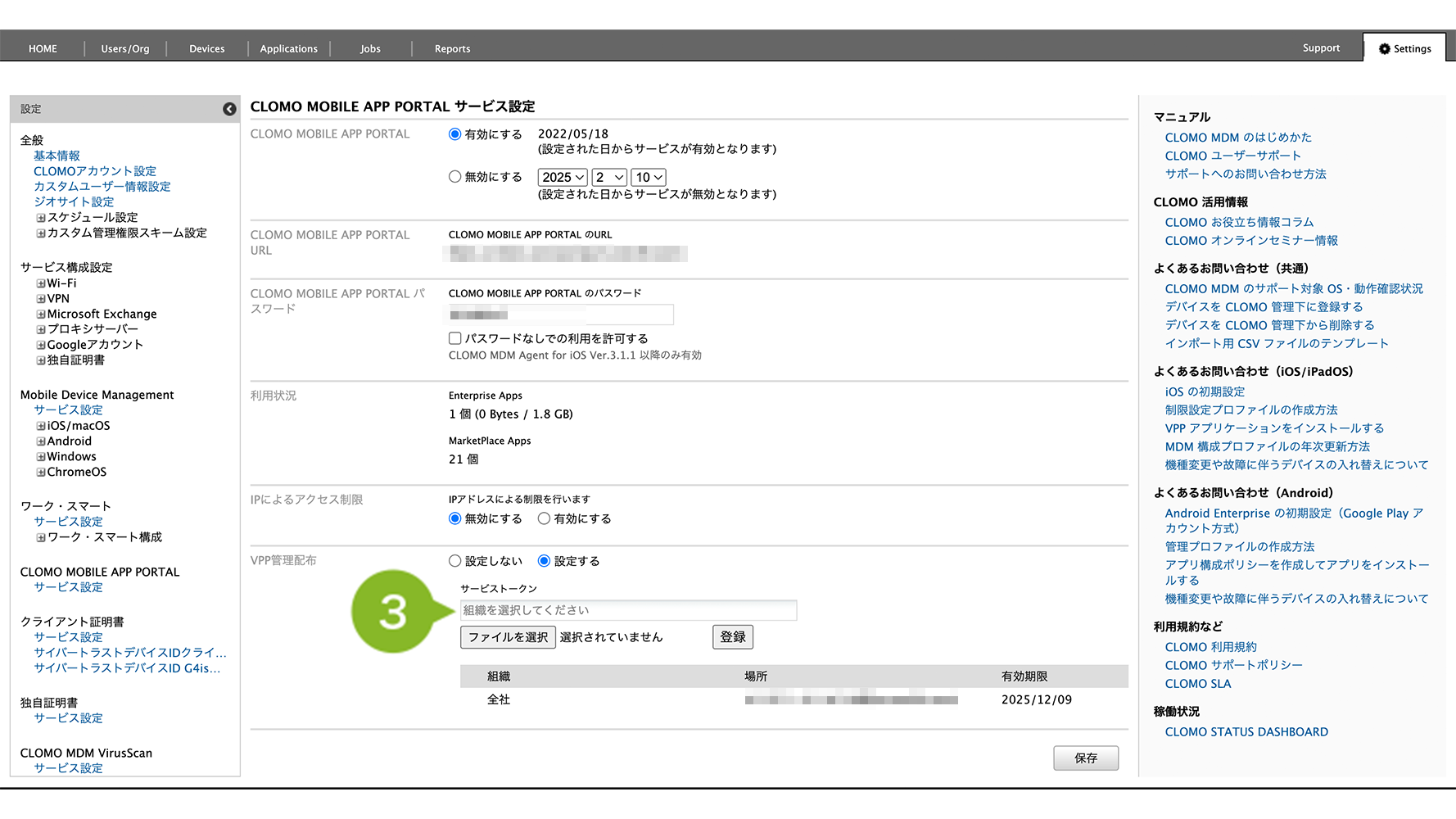
Task: Collapse the 設定 sidebar with arrow icon
Action: 229,109
